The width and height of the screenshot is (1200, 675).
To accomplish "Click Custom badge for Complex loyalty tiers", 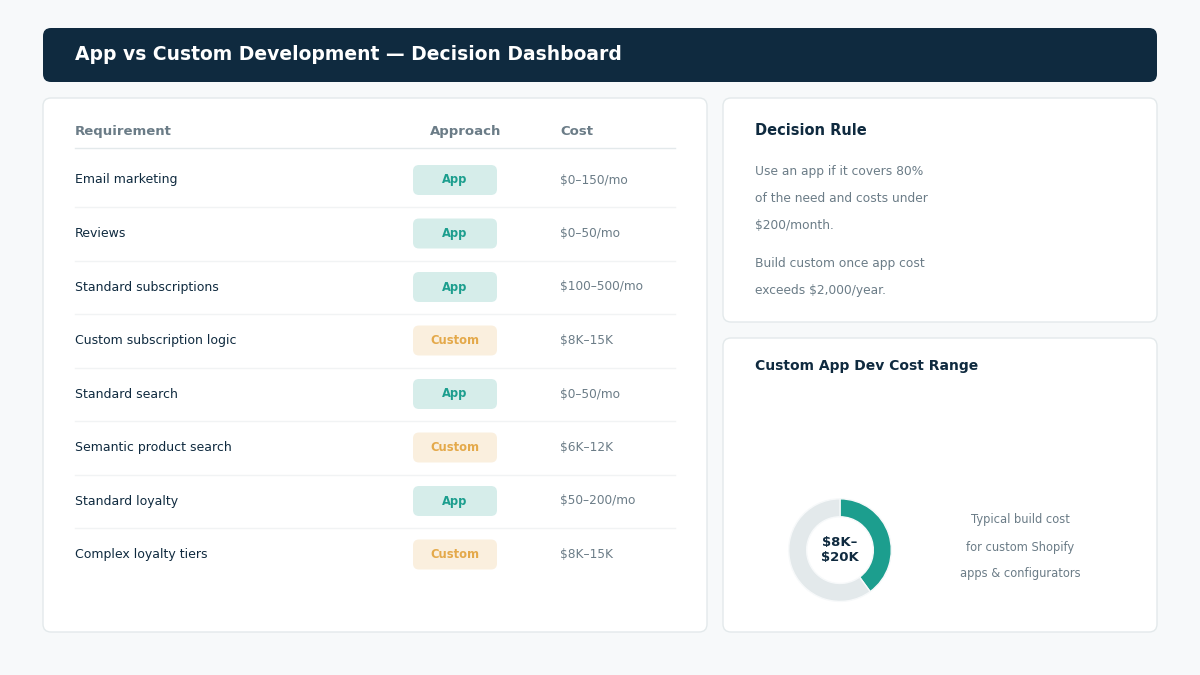I will 455,554.
